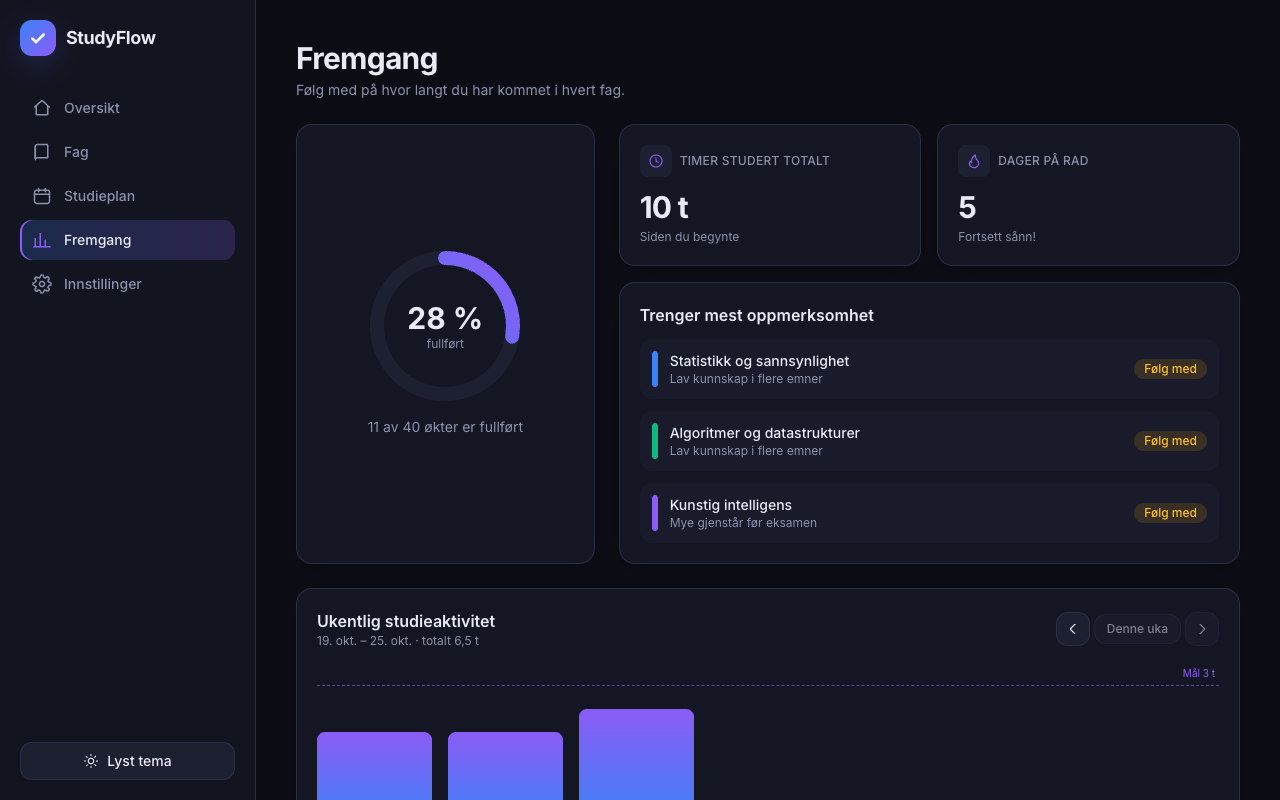The width and height of the screenshot is (1280, 800).
Task: Open Oversikt via the home icon
Action: [x=42, y=108]
